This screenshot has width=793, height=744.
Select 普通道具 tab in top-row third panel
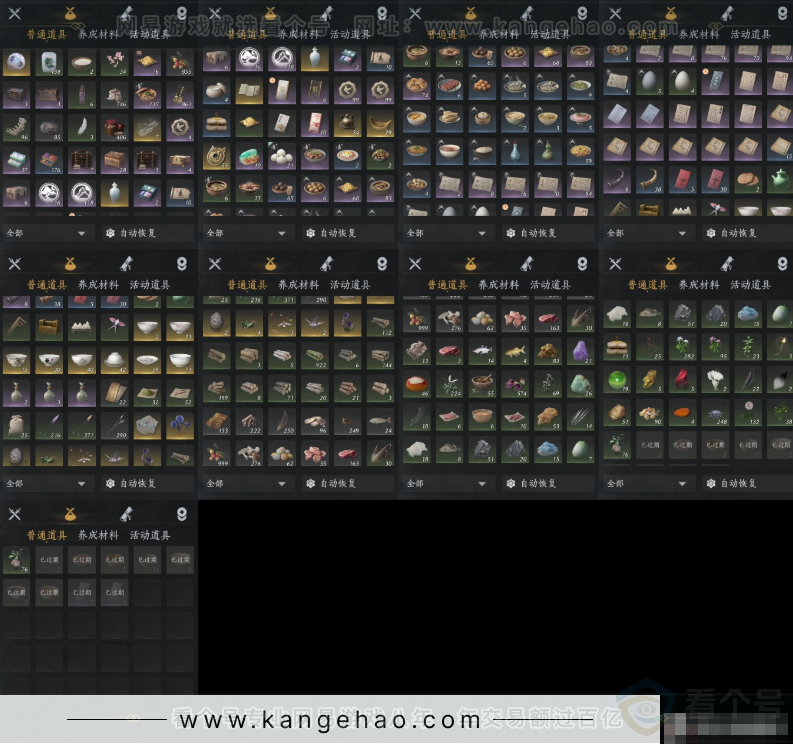(447, 34)
